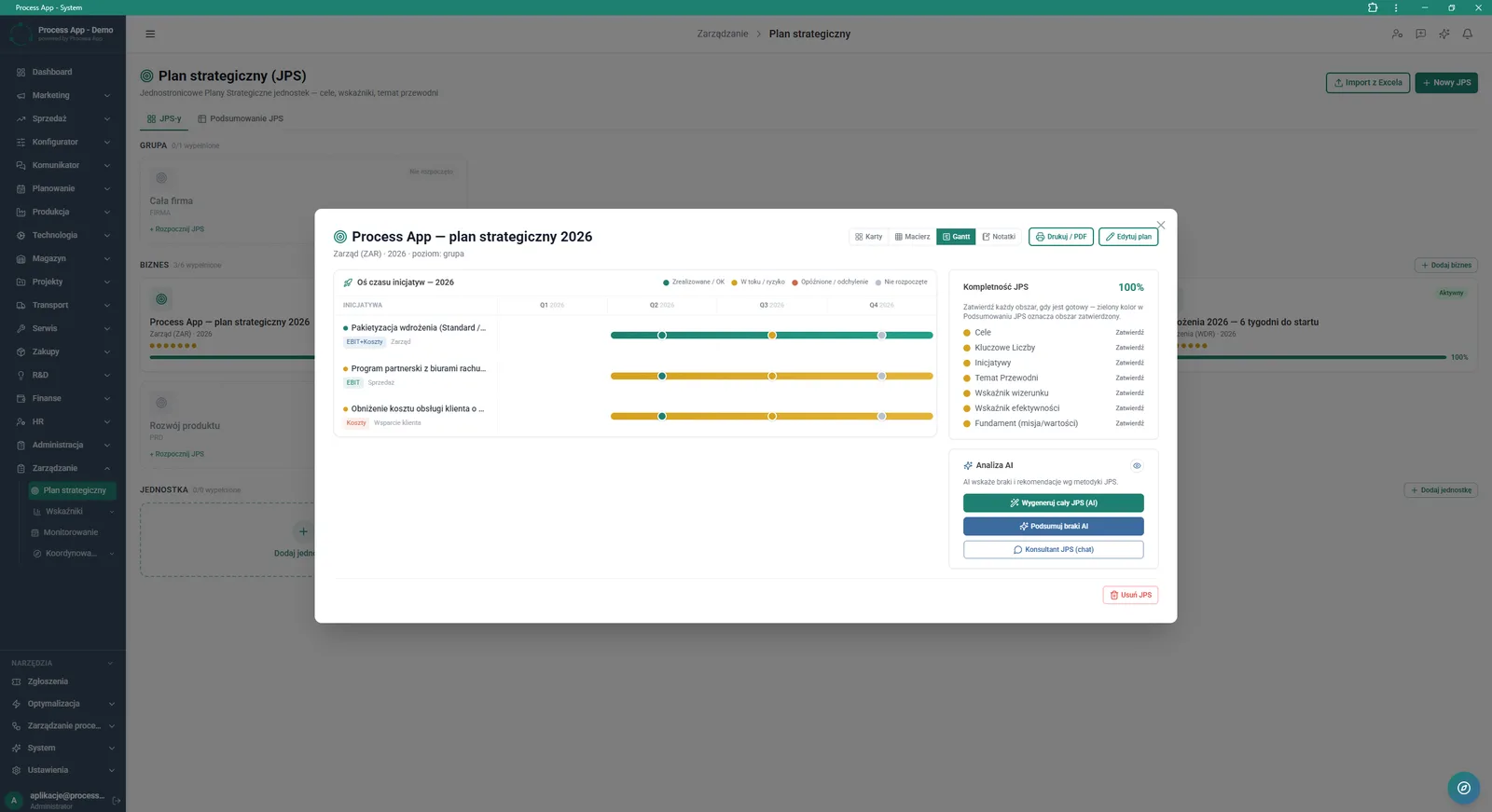Select the Gantt view tab
Screen dimensions: 1492x812
(x=956, y=237)
